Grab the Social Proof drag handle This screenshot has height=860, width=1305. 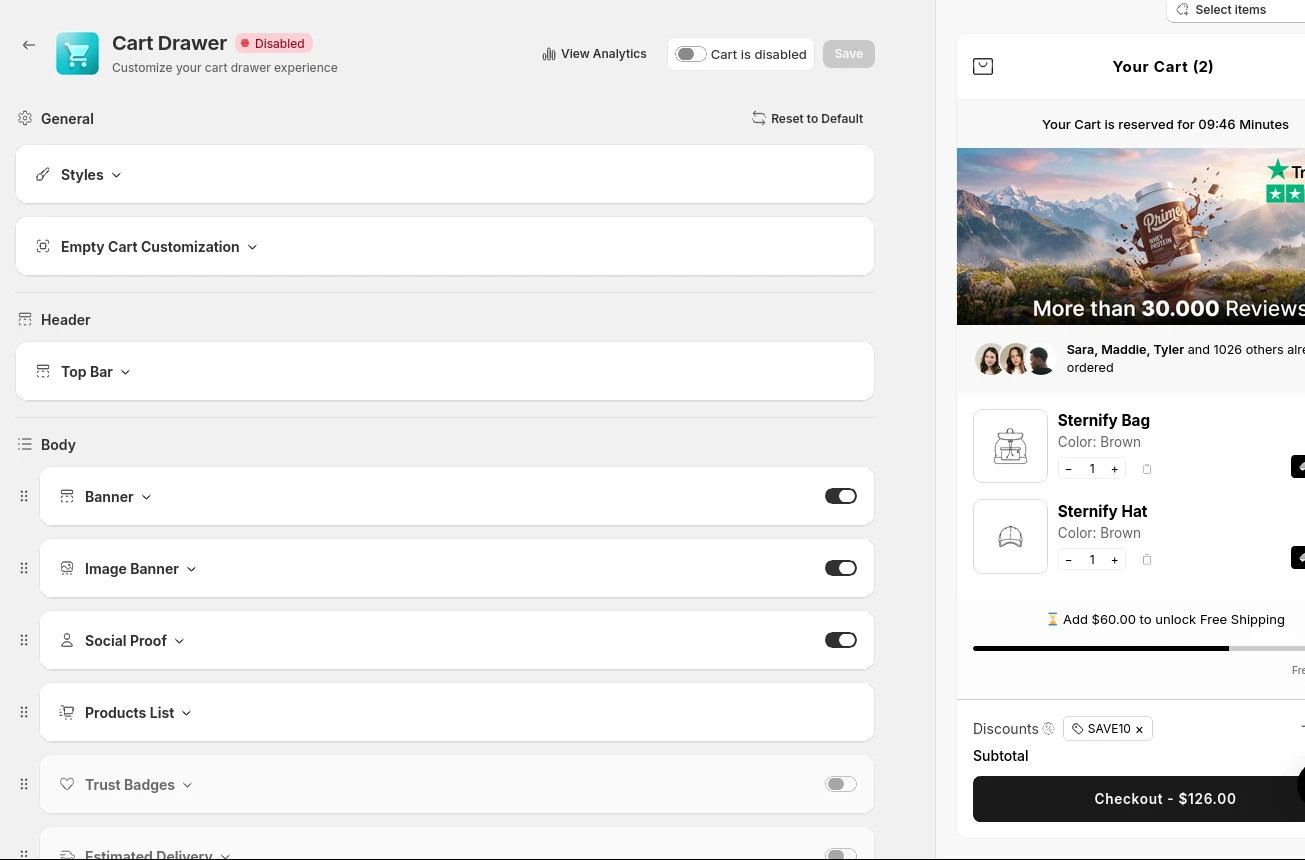[x=24, y=641]
